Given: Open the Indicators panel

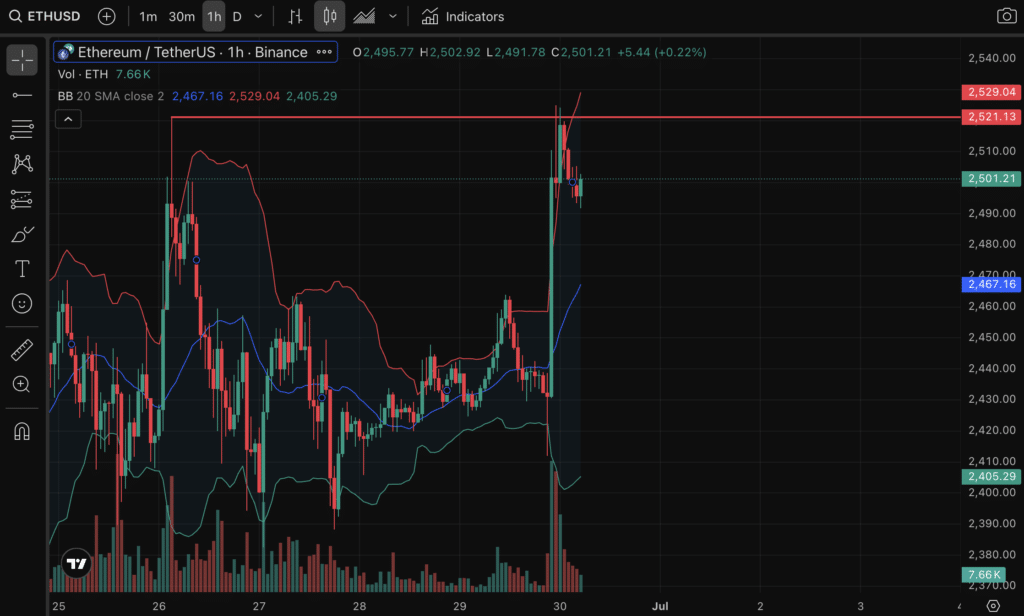Looking at the screenshot, I should pos(462,16).
